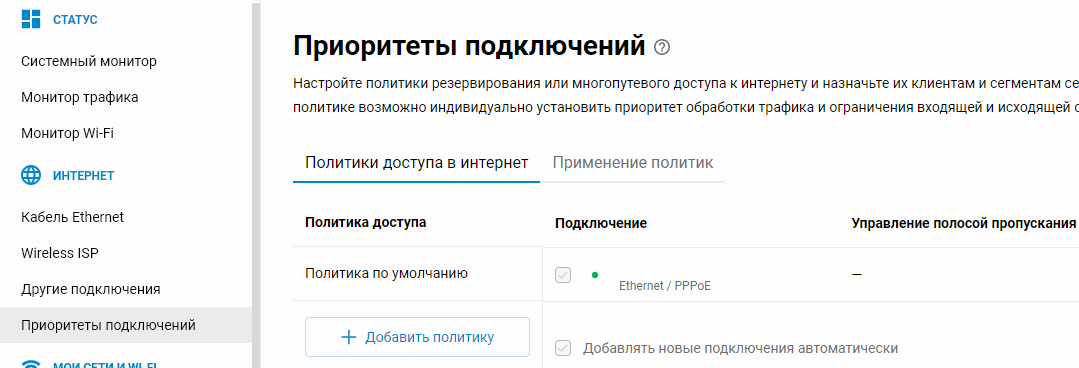
Task: Select Политики доступа в интернет tab
Action: click(416, 163)
